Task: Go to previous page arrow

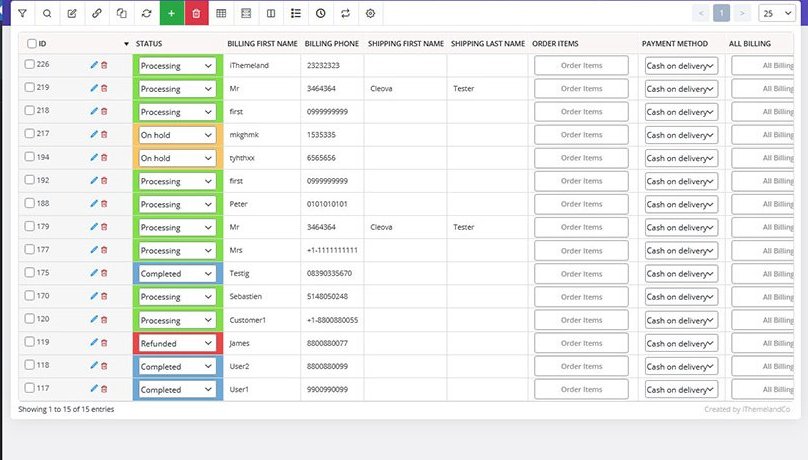Action: (701, 13)
